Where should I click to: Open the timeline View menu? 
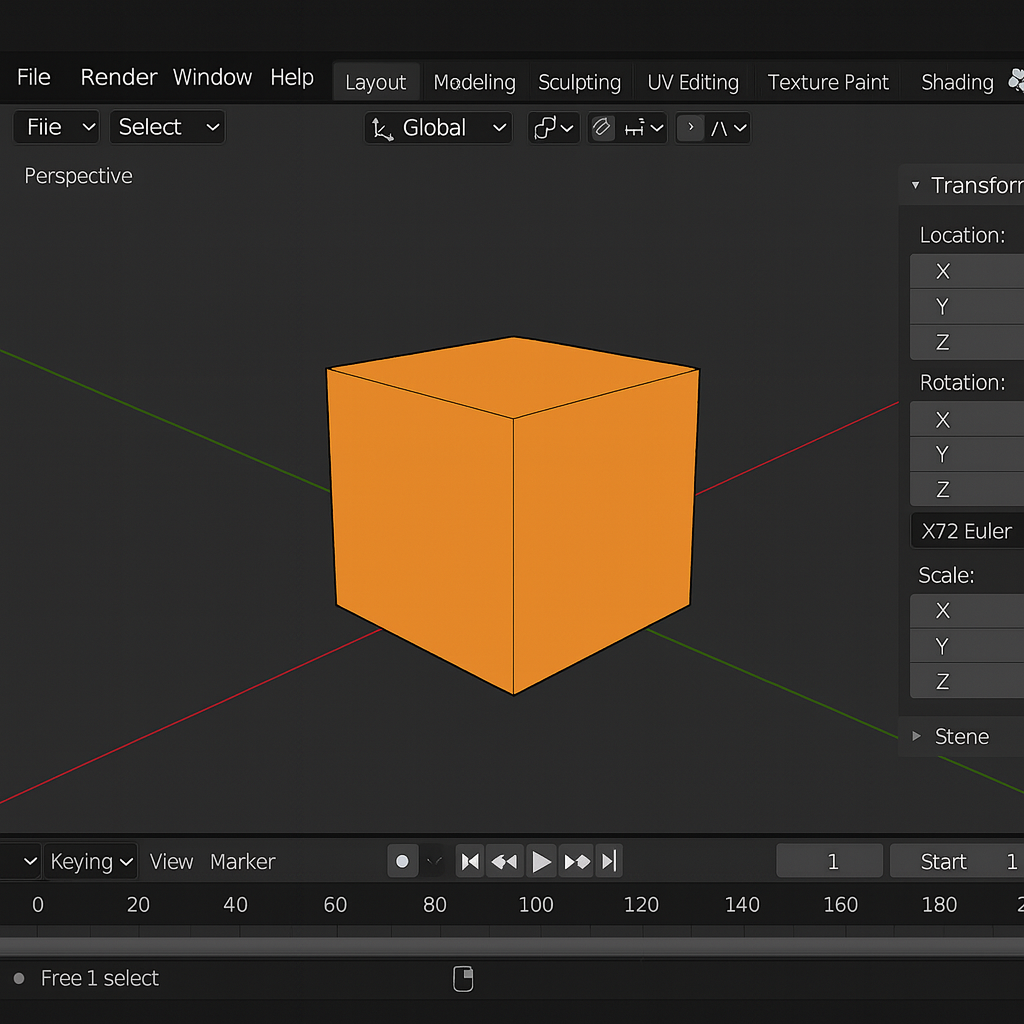171,861
